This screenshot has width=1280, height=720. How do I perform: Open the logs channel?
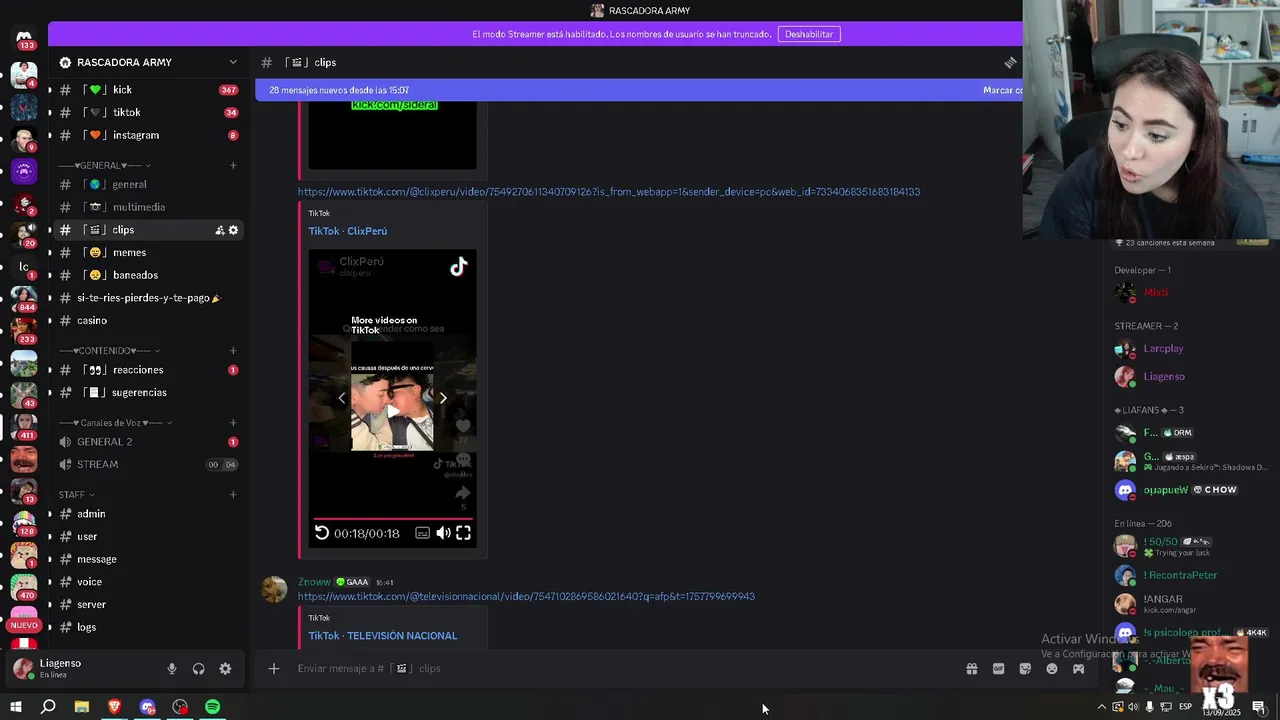(x=148, y=627)
